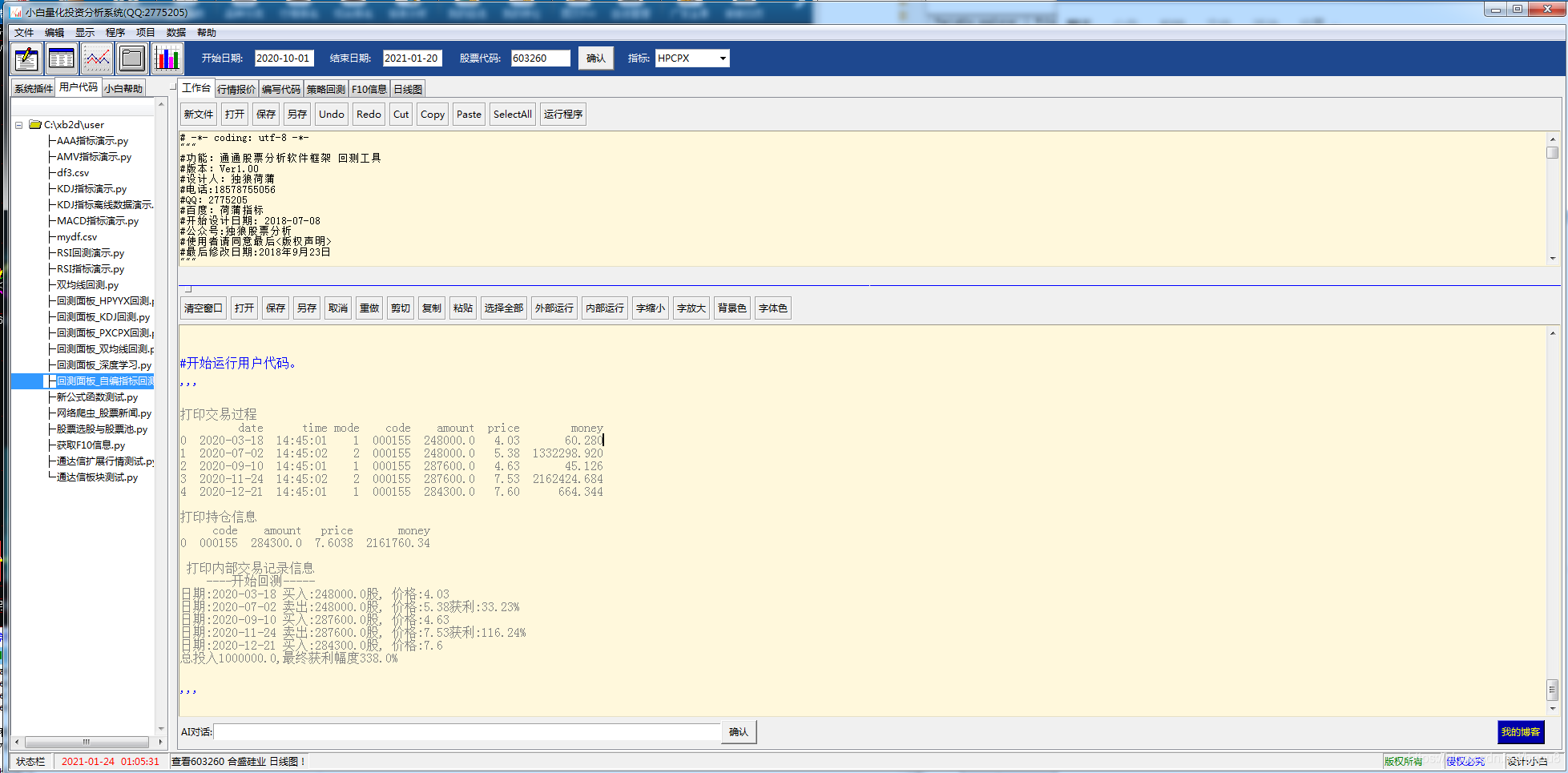This screenshot has height=773, width=1568.
Task: Switch to the 小白帮助 tab
Action: pyautogui.click(x=123, y=89)
